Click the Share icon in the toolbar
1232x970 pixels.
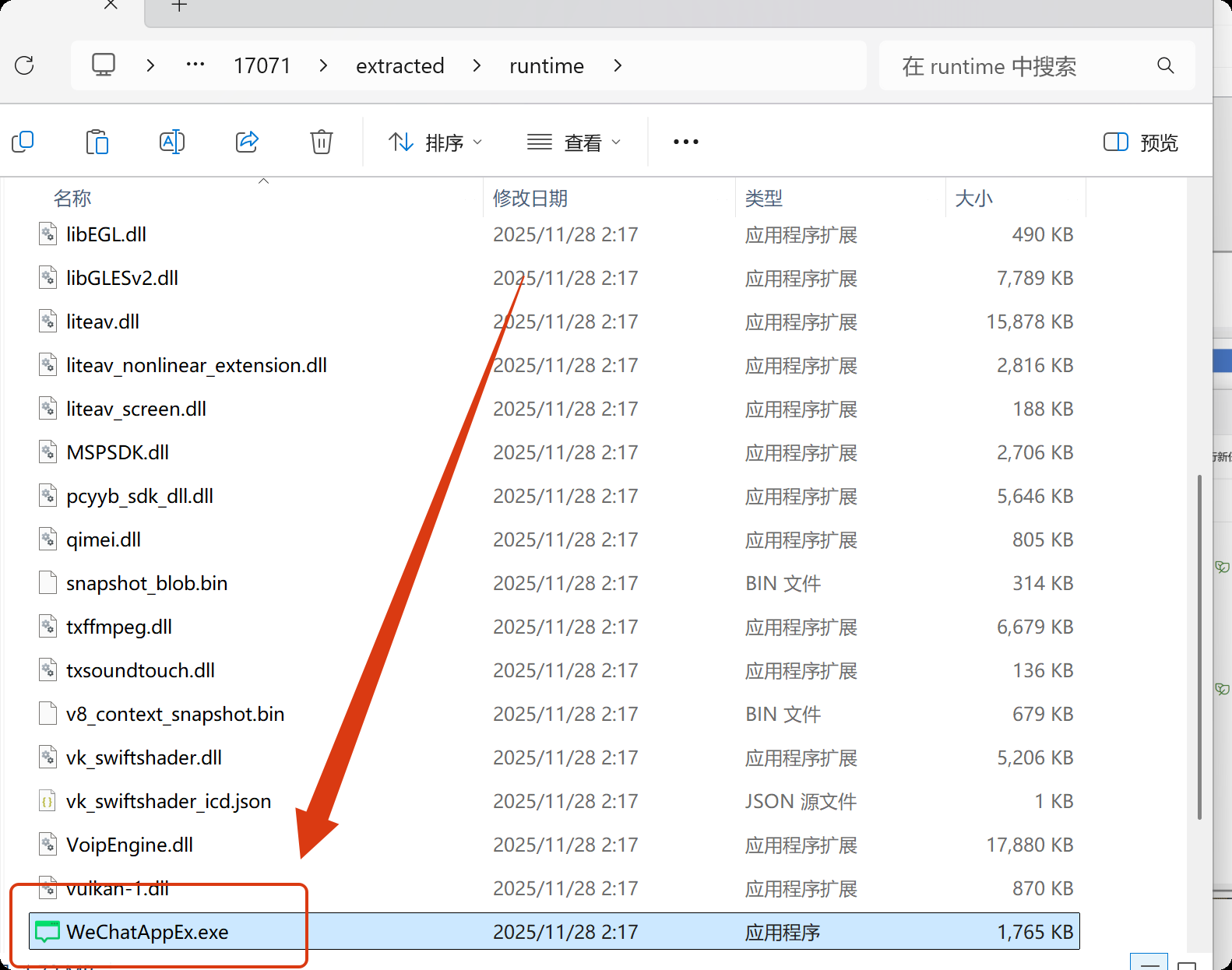tap(247, 142)
